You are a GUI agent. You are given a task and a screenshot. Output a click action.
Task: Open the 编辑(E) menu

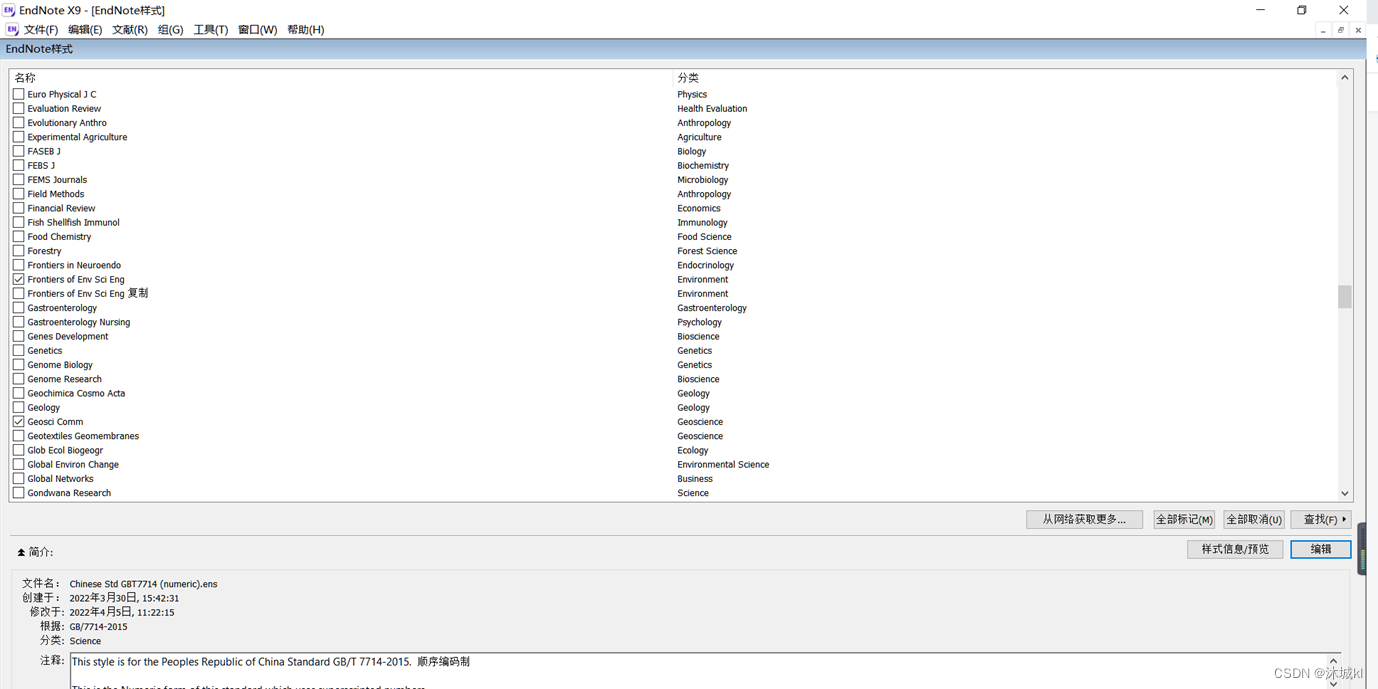[x=85, y=30]
